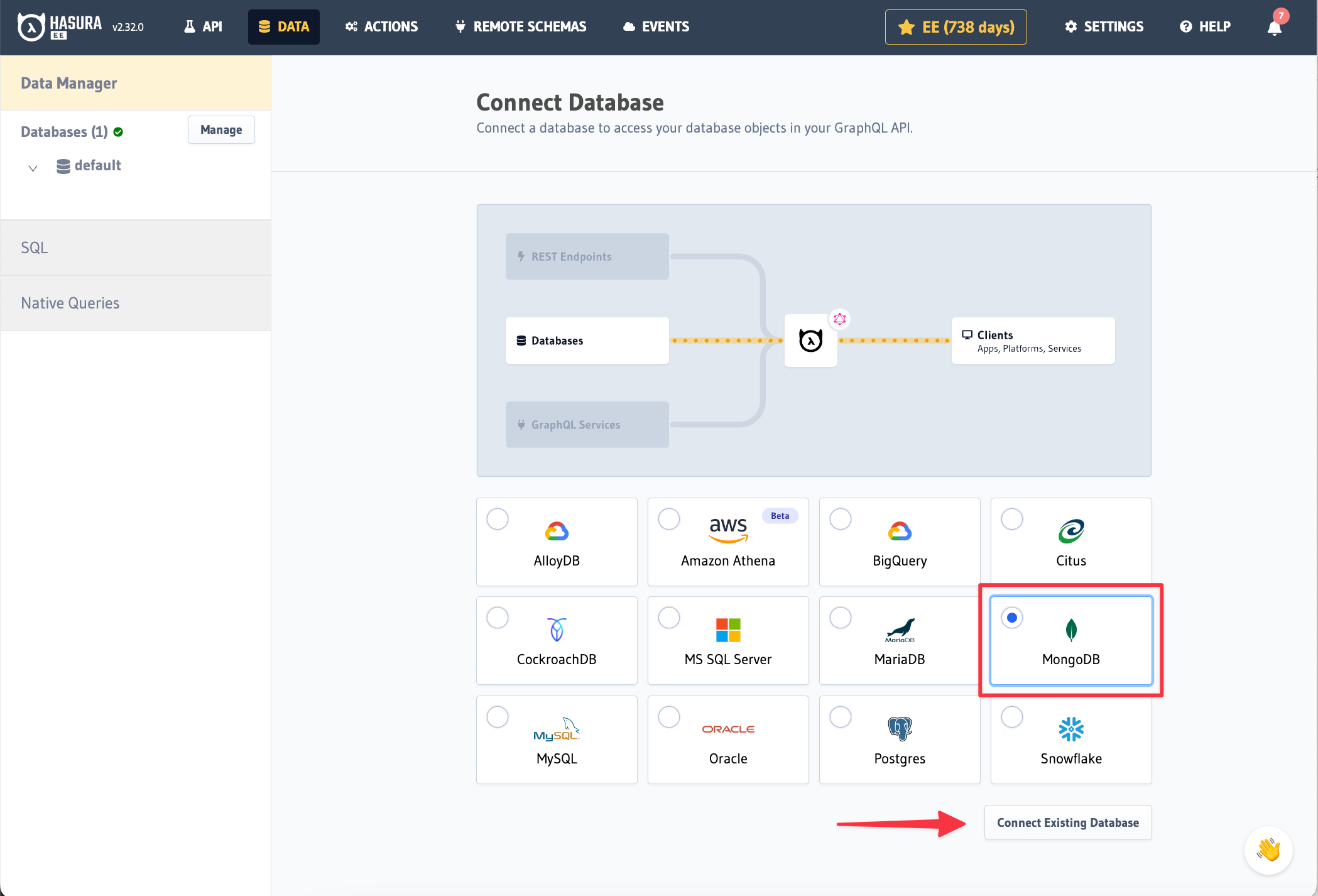
Task: Open the notifications bell icon
Action: (x=1274, y=28)
